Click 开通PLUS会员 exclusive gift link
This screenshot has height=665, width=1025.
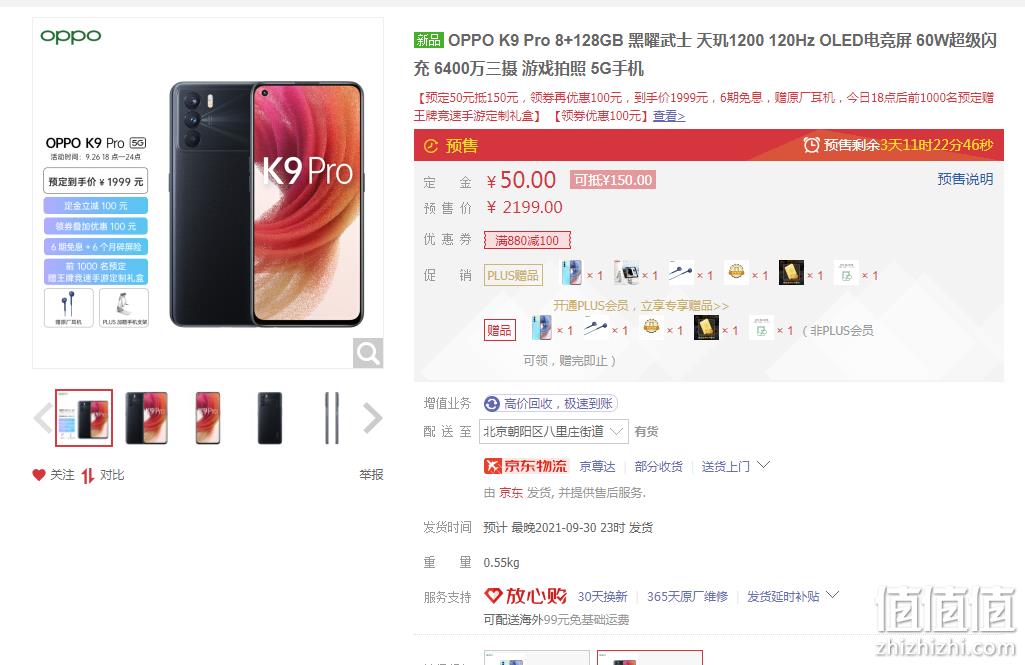click(641, 305)
